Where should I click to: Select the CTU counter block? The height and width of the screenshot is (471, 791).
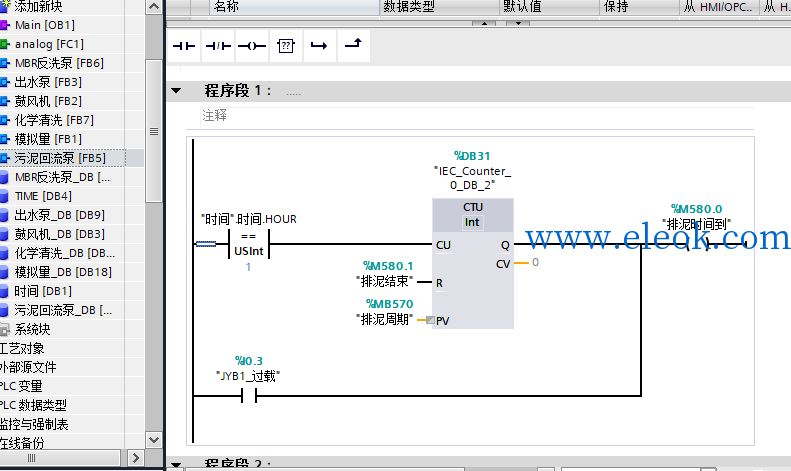click(473, 263)
